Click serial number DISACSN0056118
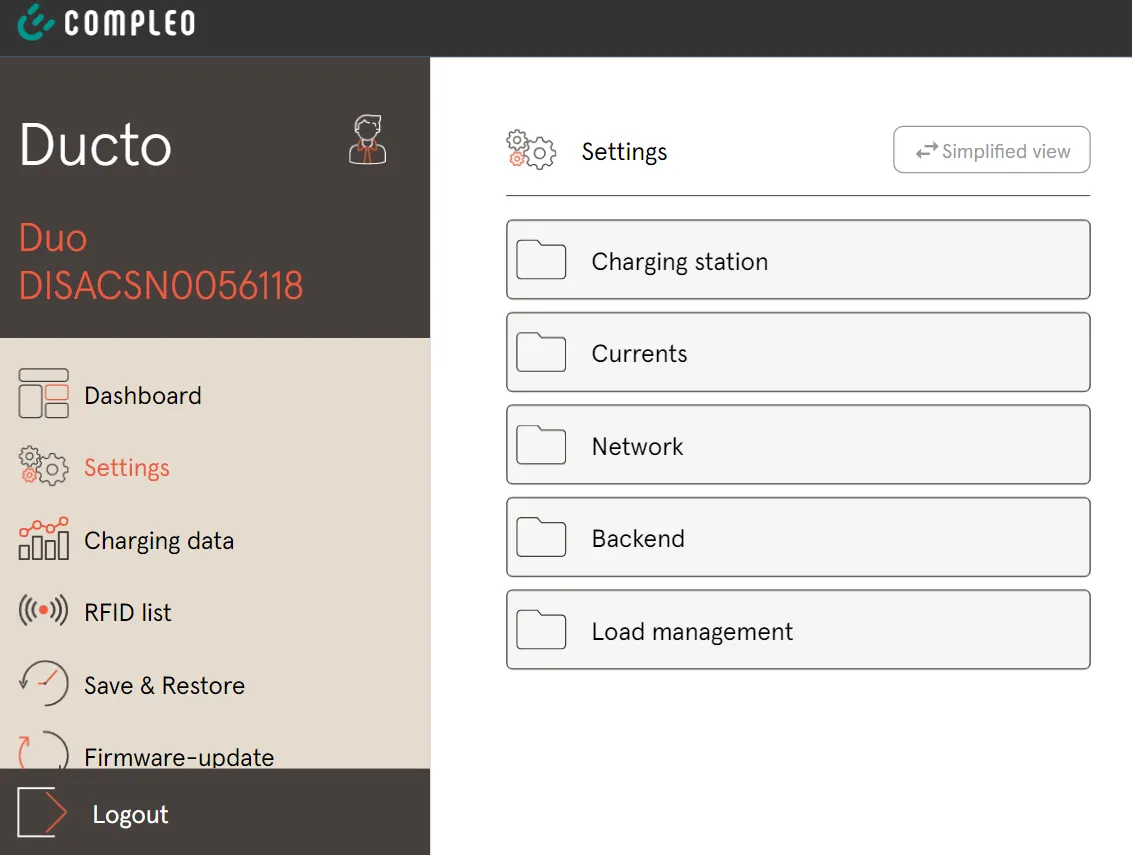Viewport: 1132px width, 855px height. click(161, 286)
